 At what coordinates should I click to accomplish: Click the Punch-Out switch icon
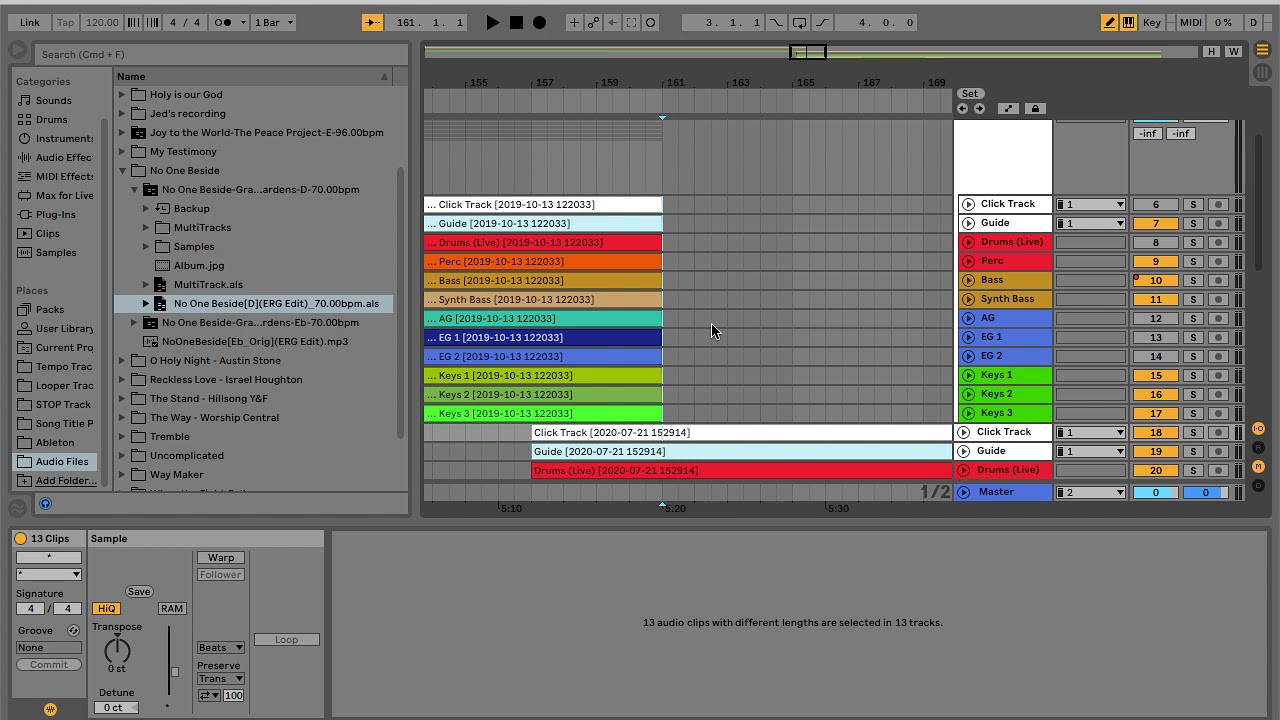(822, 22)
